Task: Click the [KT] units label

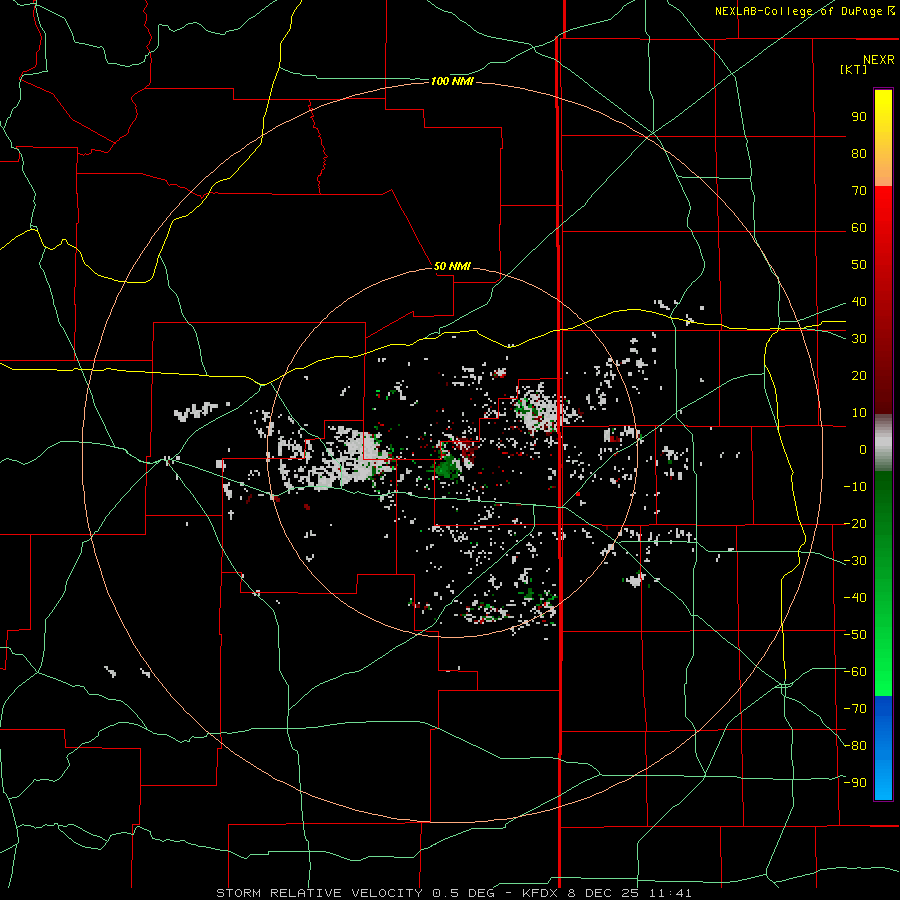Action: (x=854, y=69)
